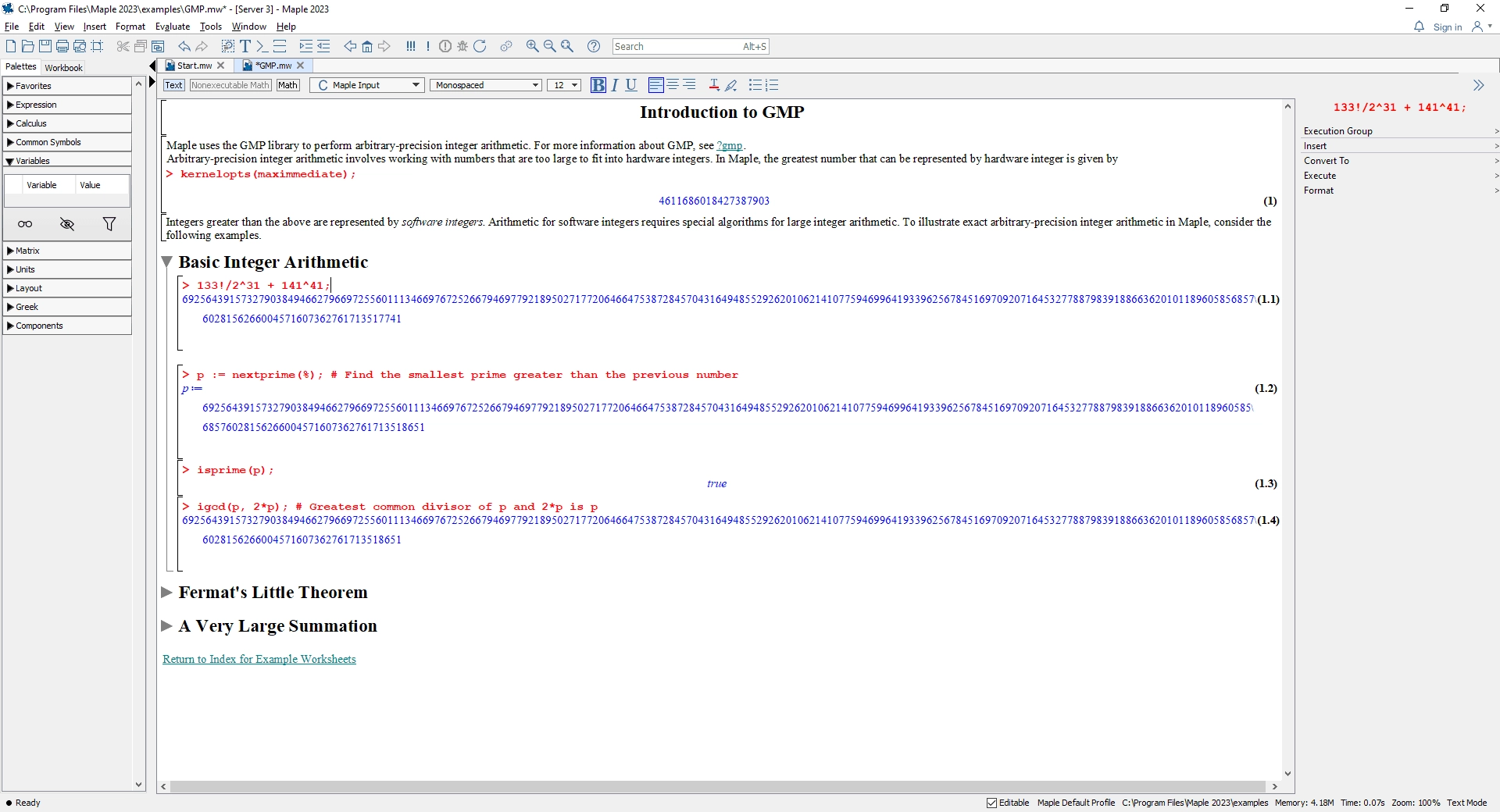Save the worksheet with the disk icon
The height and width of the screenshot is (812, 1500).
click(45, 46)
